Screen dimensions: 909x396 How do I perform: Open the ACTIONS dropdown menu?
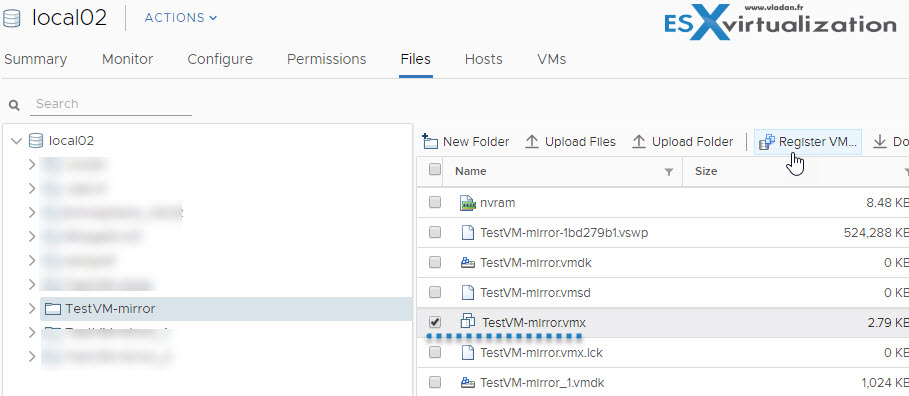pos(180,18)
